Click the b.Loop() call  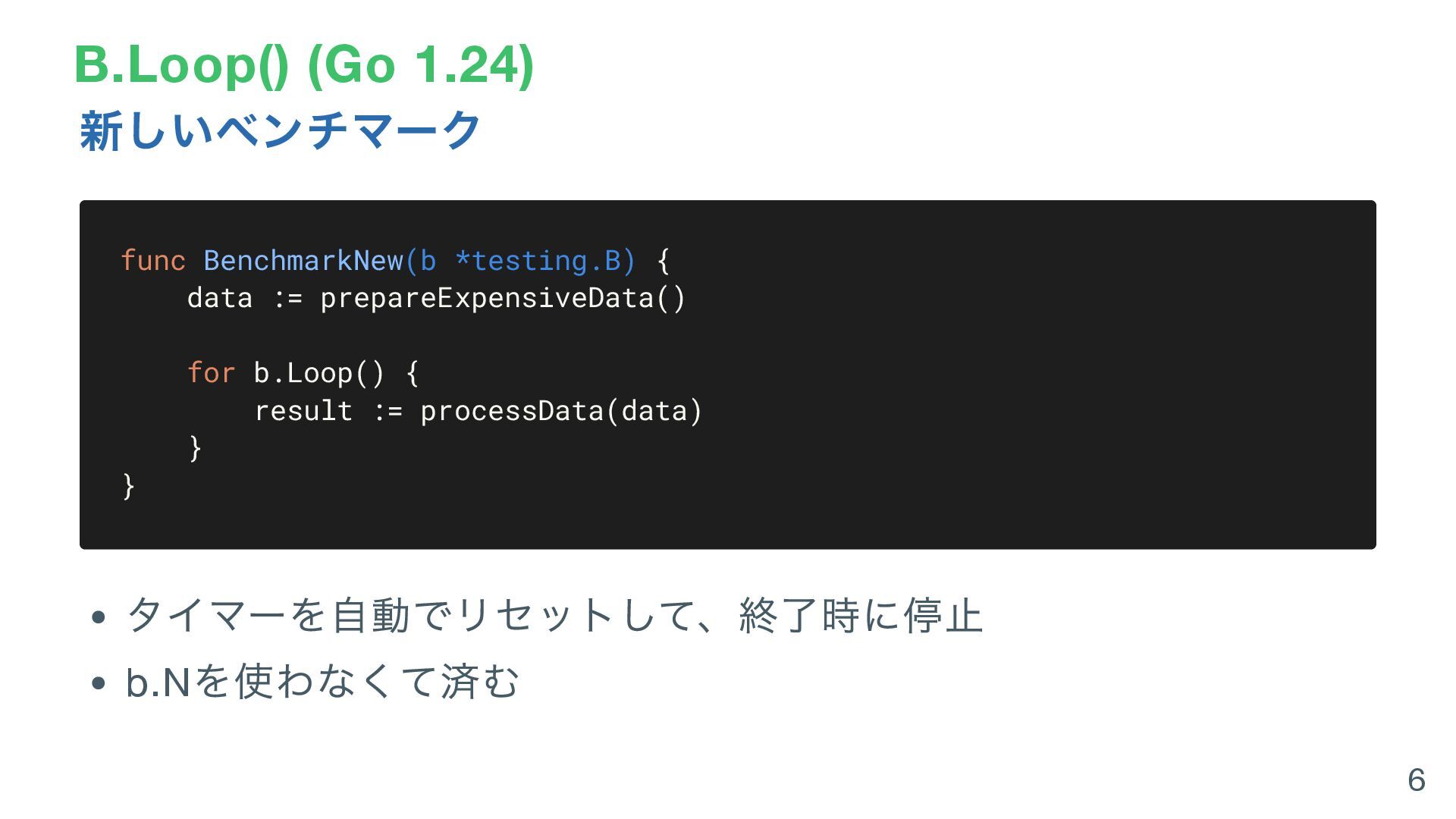click(x=319, y=372)
